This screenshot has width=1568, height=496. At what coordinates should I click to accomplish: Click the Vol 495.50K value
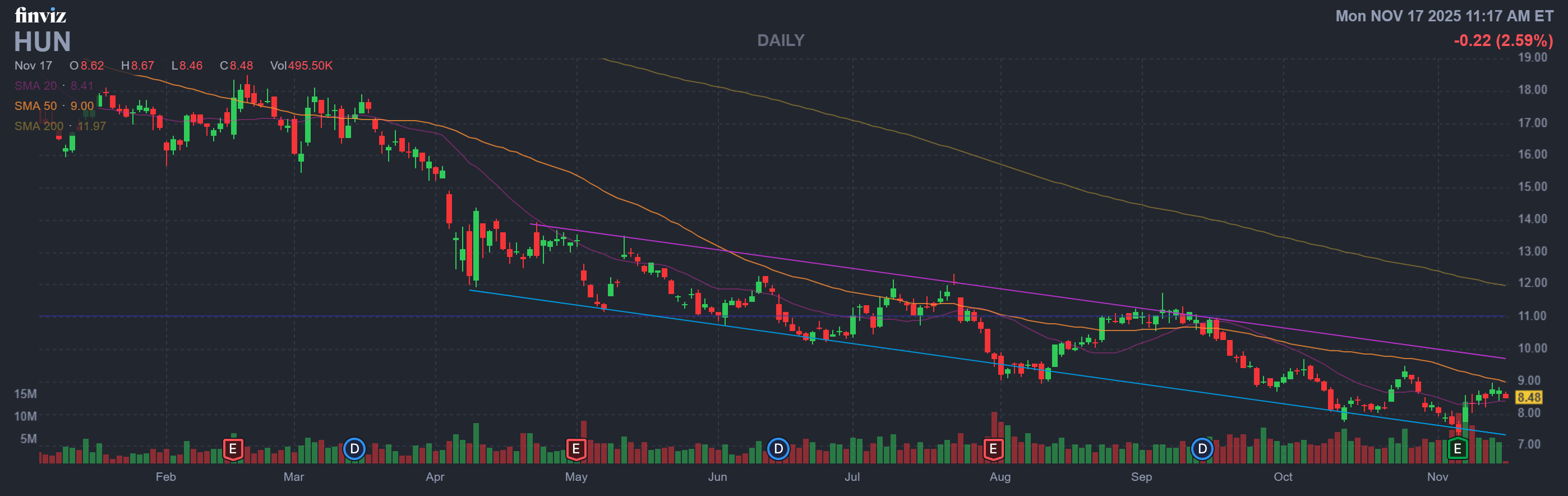pos(301,65)
